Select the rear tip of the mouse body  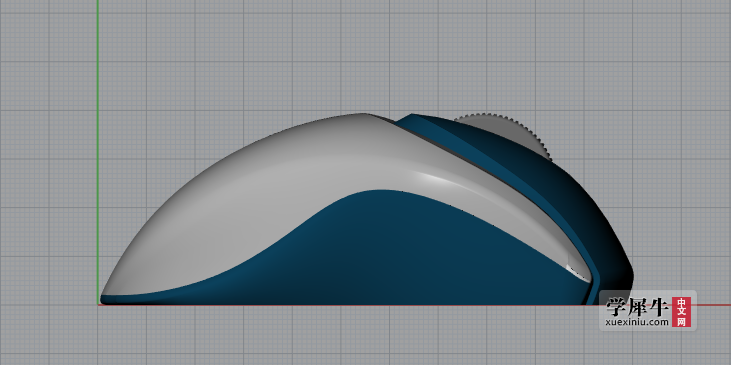pyautogui.click(x=103, y=298)
